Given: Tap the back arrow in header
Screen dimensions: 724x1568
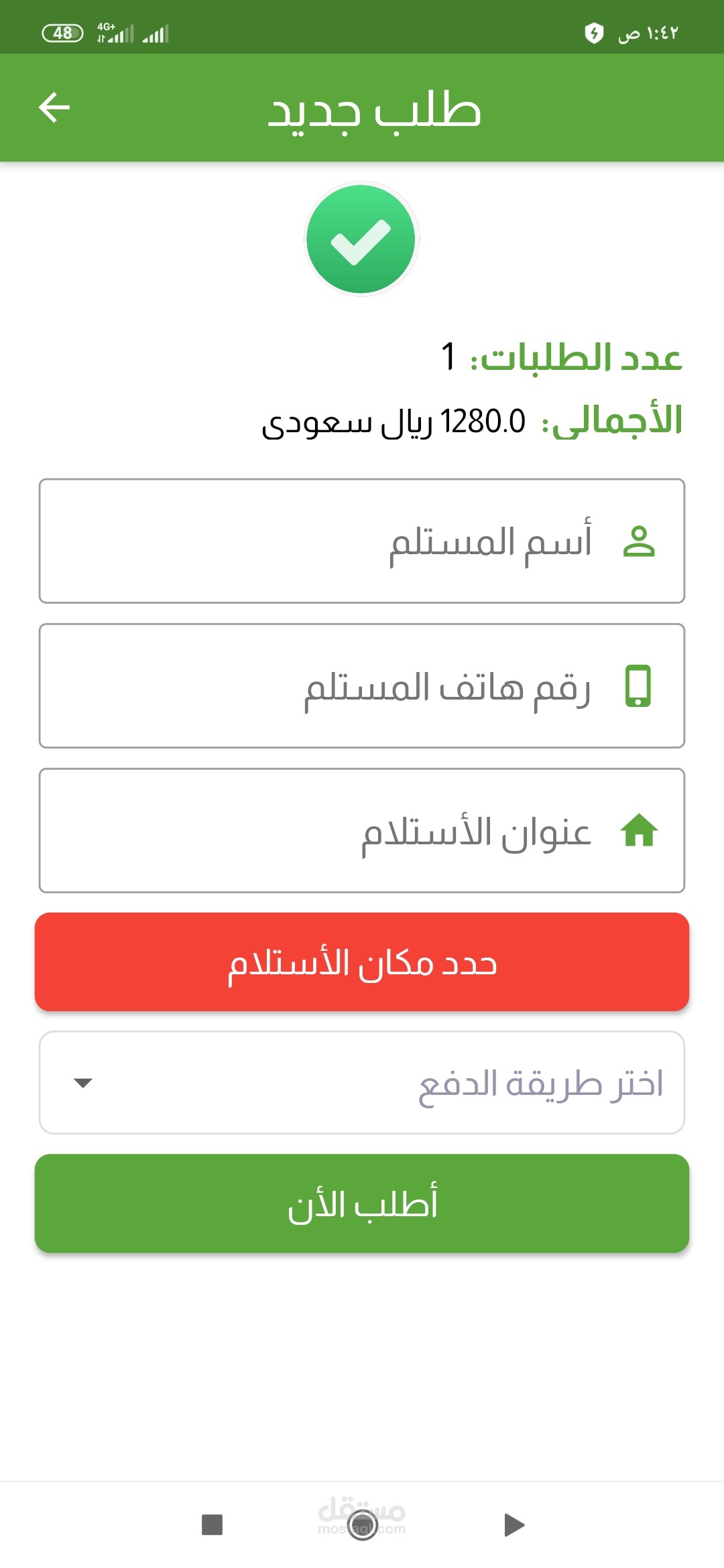Looking at the screenshot, I should (x=54, y=108).
